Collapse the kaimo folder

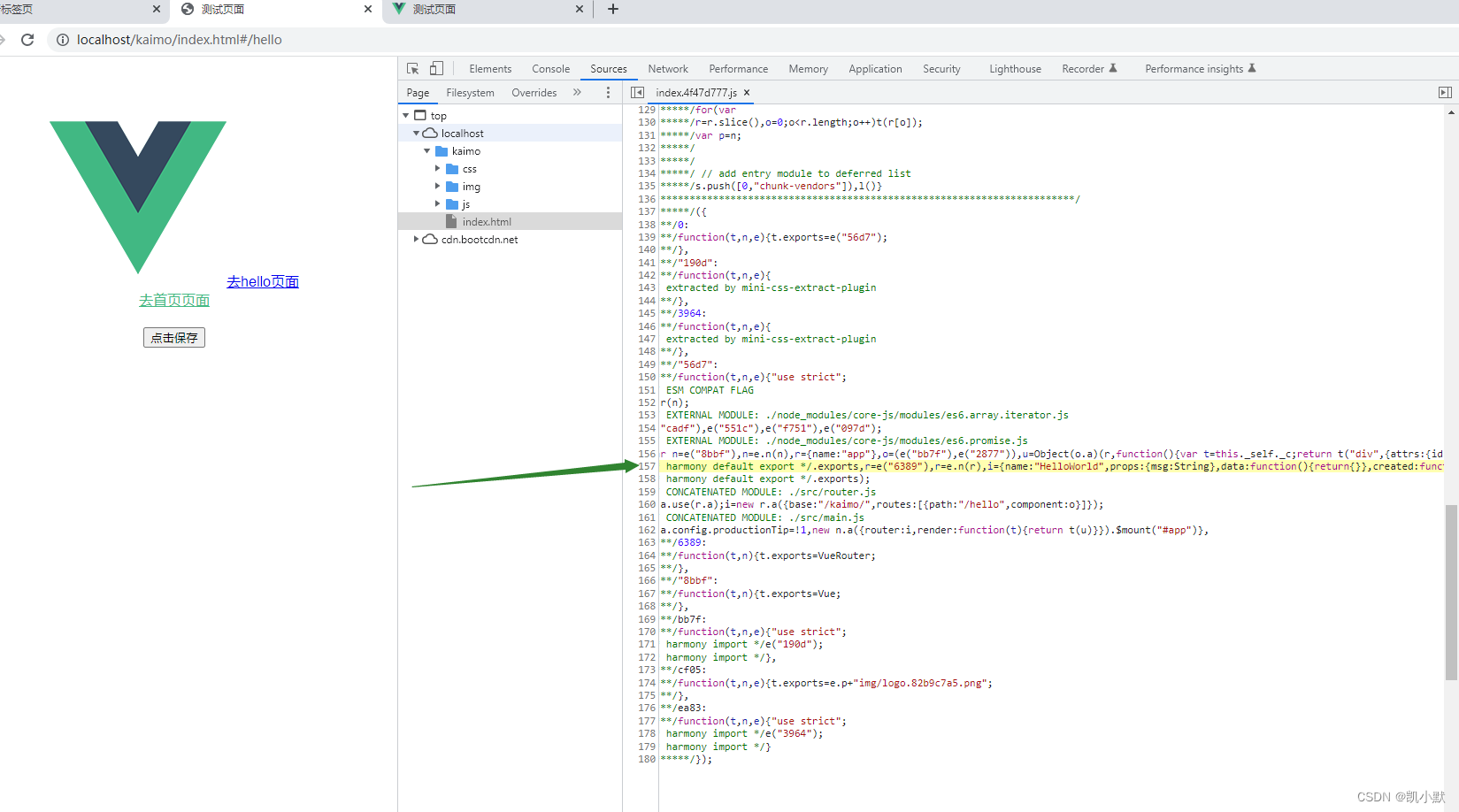427,151
